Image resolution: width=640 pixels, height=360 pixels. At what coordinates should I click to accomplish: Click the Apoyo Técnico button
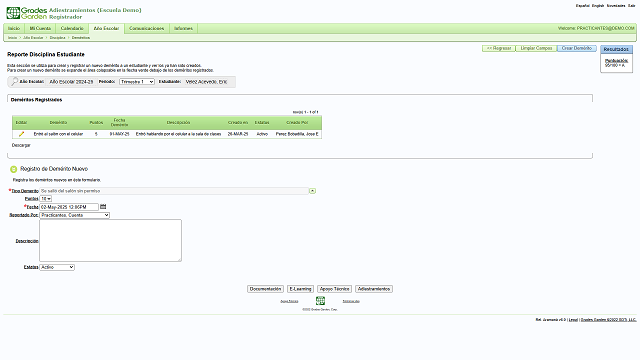[x=334, y=289]
